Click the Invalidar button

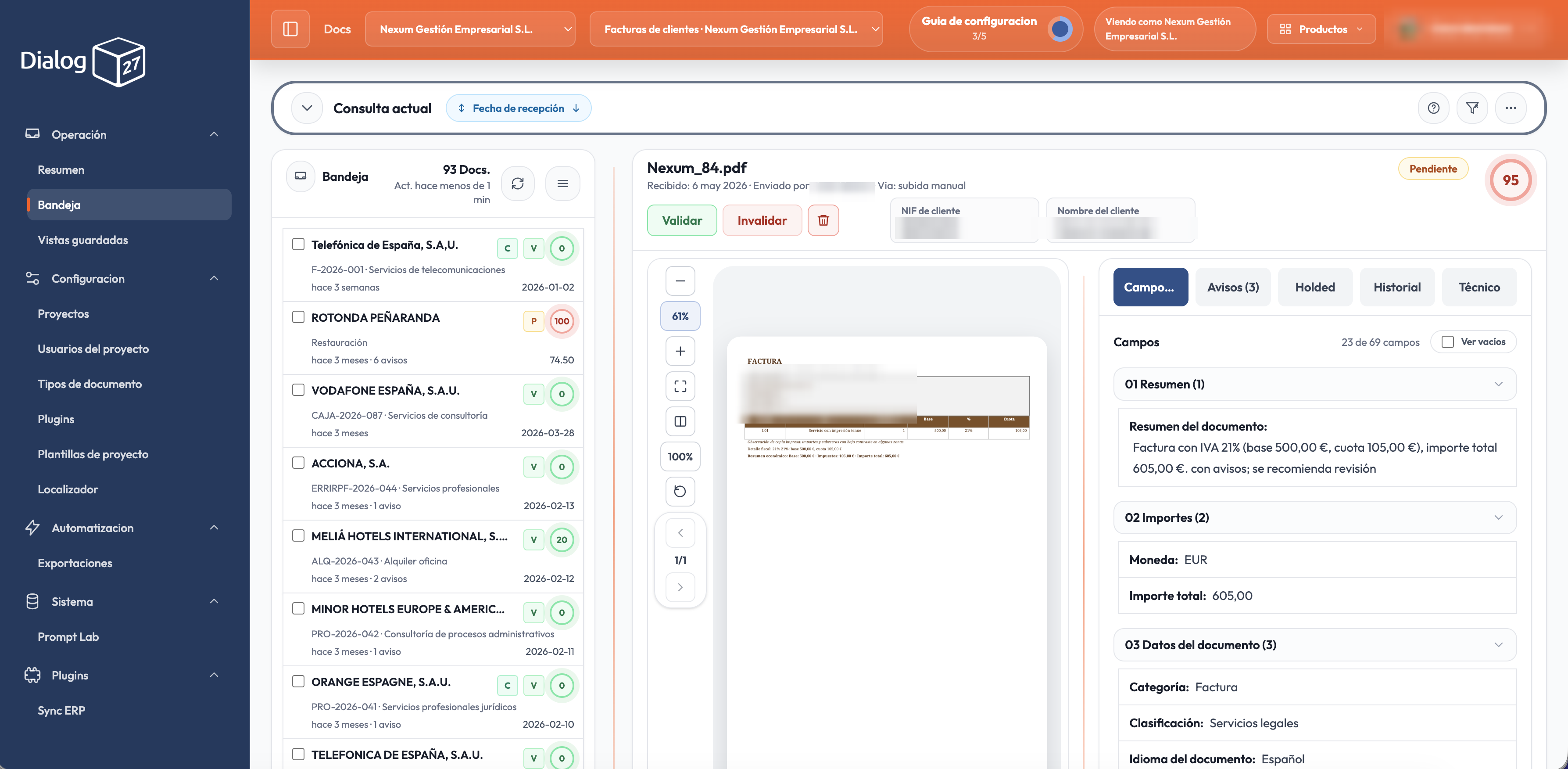(x=762, y=220)
